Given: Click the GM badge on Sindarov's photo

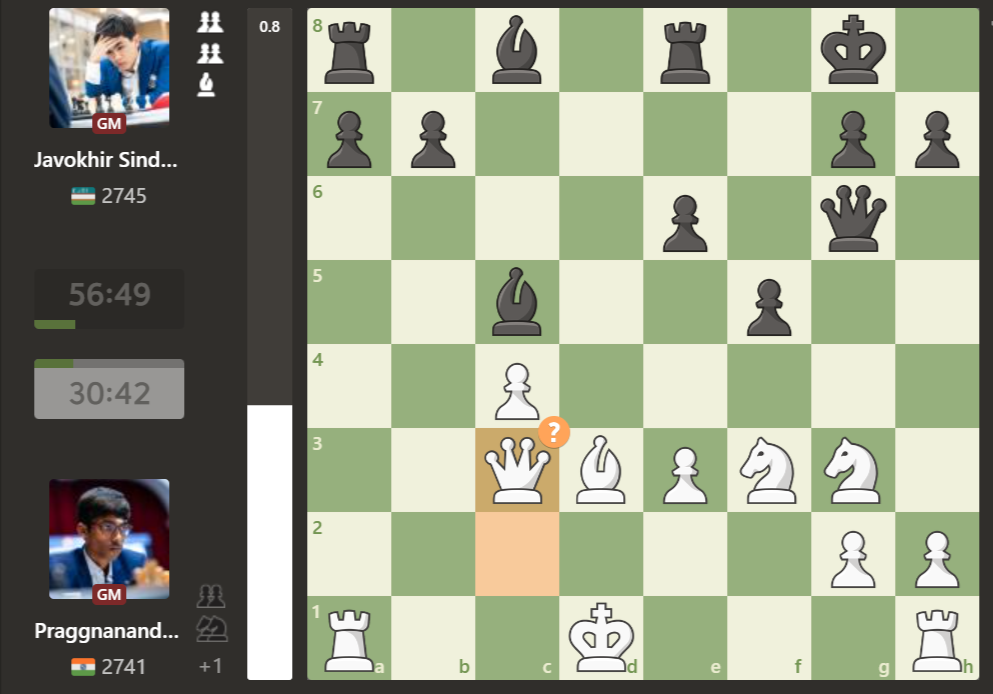Looking at the screenshot, I should click(110, 123).
